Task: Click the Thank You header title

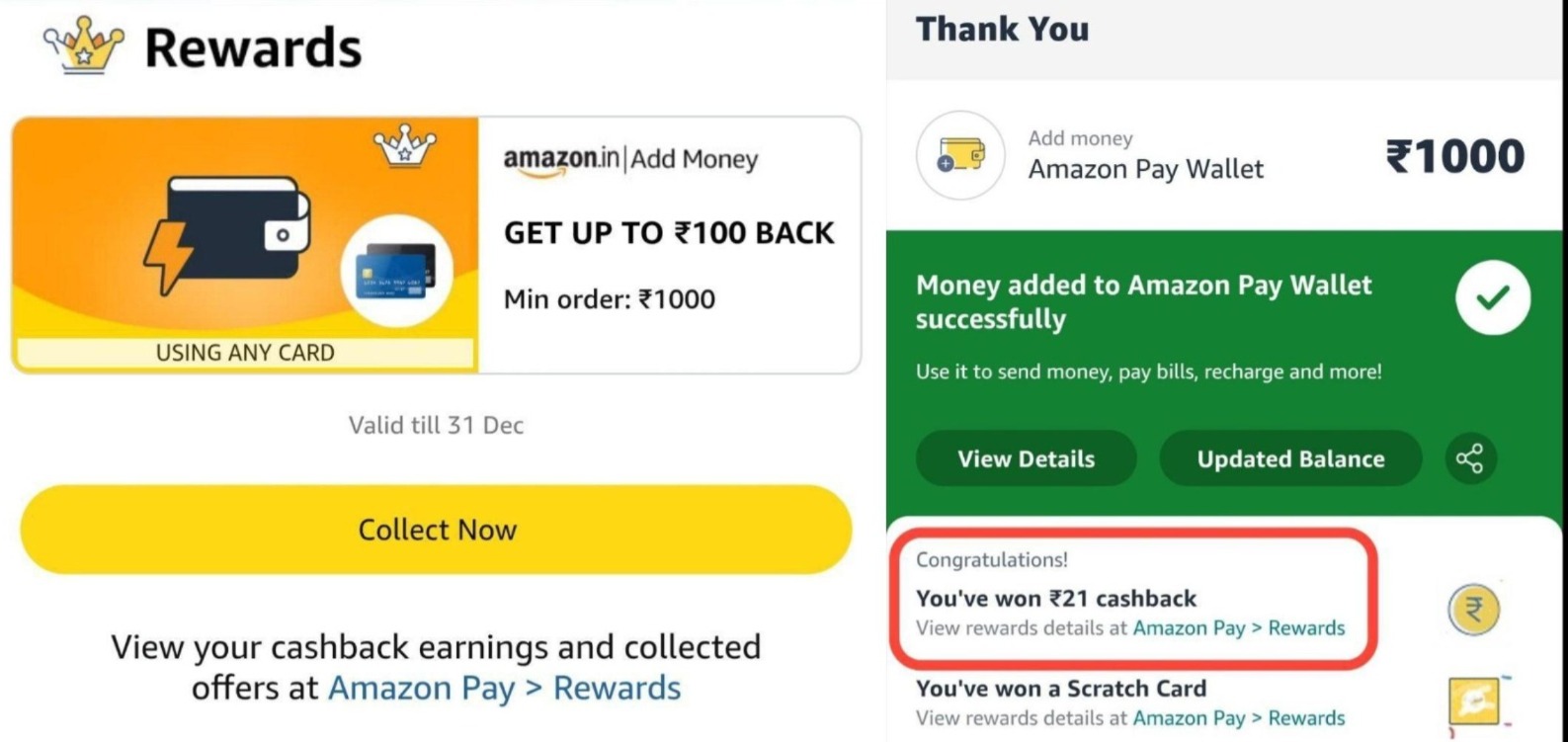Action: (1002, 30)
